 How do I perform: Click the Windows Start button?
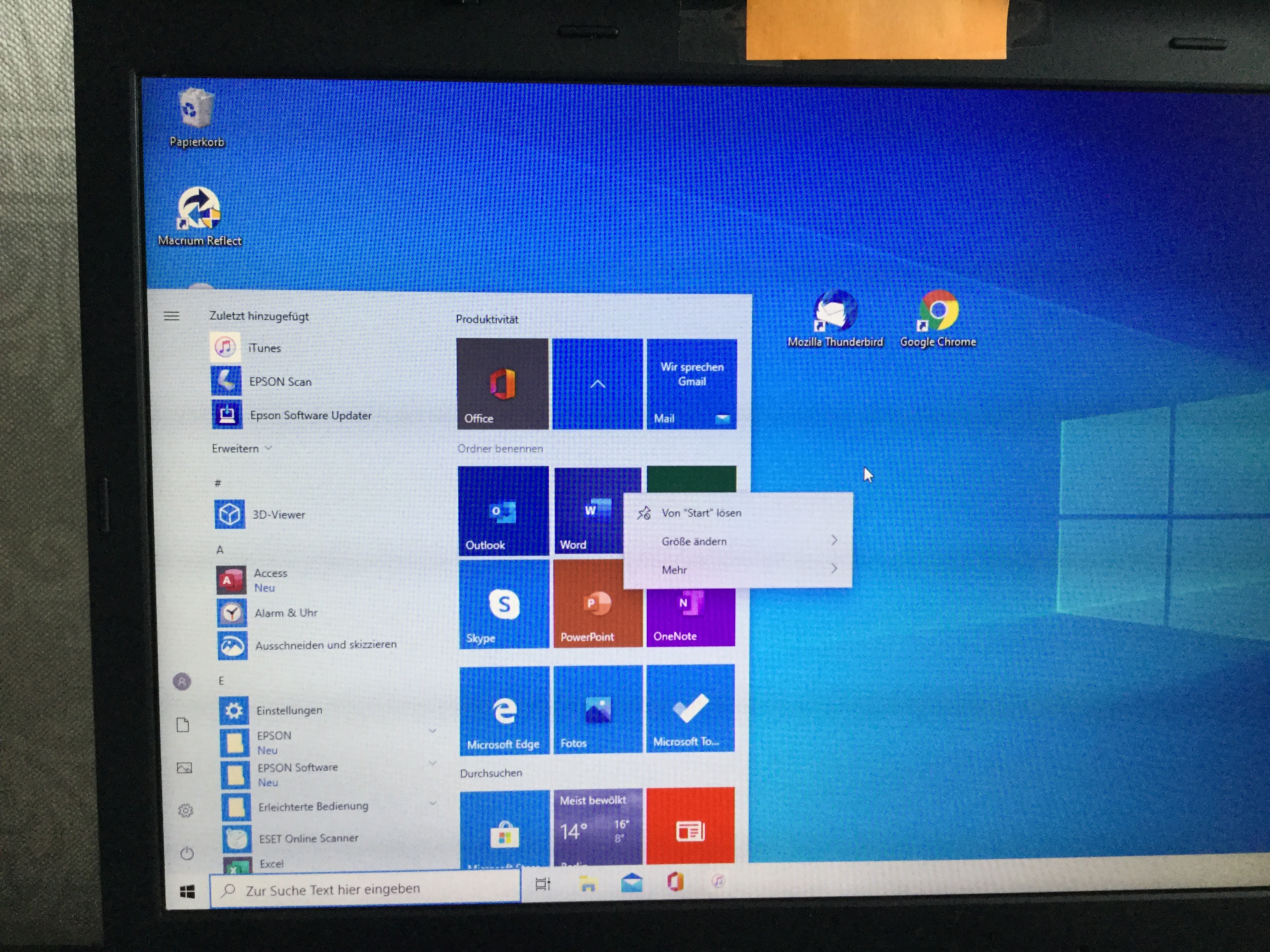[x=187, y=891]
